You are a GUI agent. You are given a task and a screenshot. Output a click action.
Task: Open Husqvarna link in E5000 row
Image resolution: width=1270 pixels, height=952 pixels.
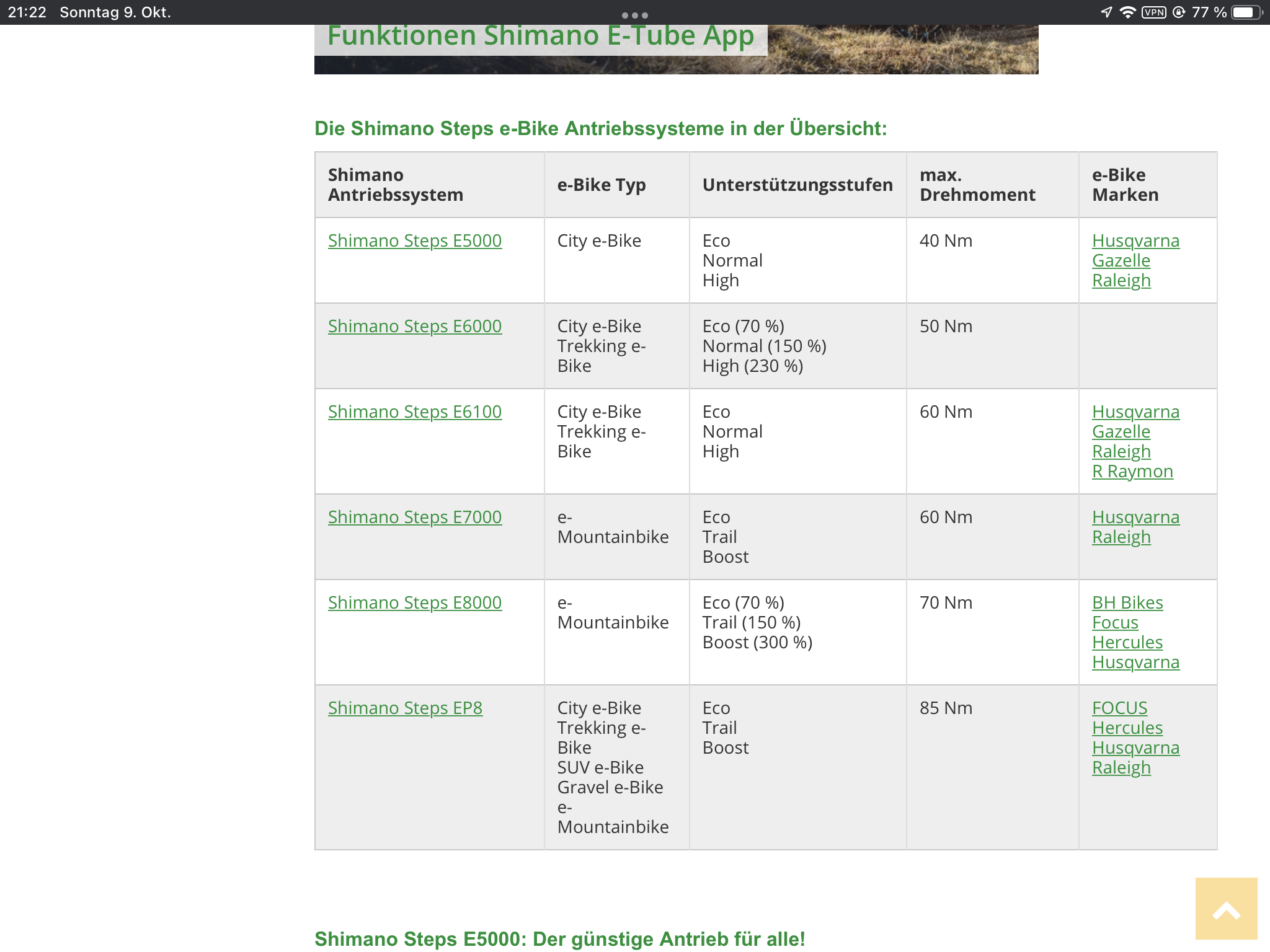1135,240
